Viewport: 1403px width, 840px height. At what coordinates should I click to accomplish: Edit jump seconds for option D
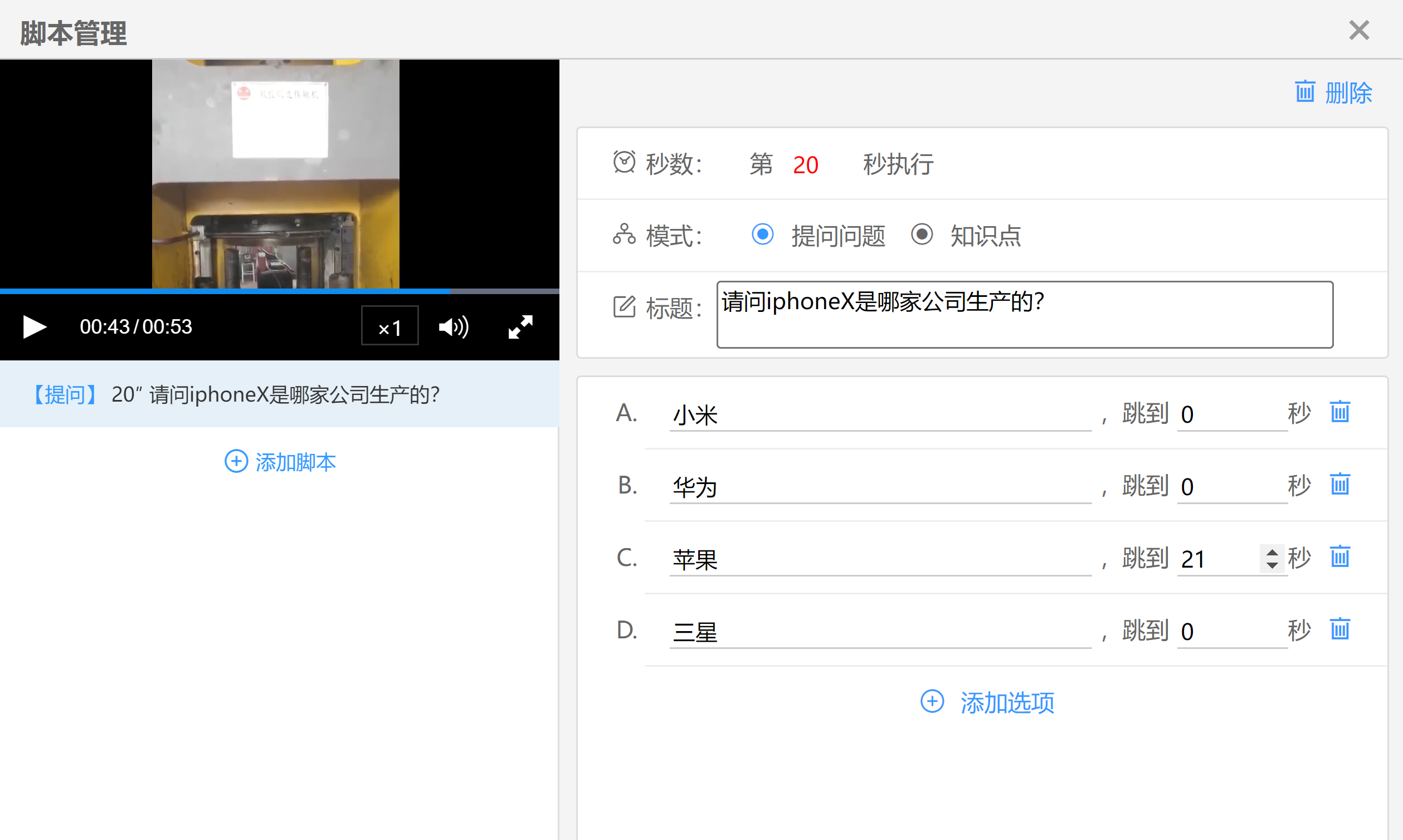pyautogui.click(x=1232, y=632)
